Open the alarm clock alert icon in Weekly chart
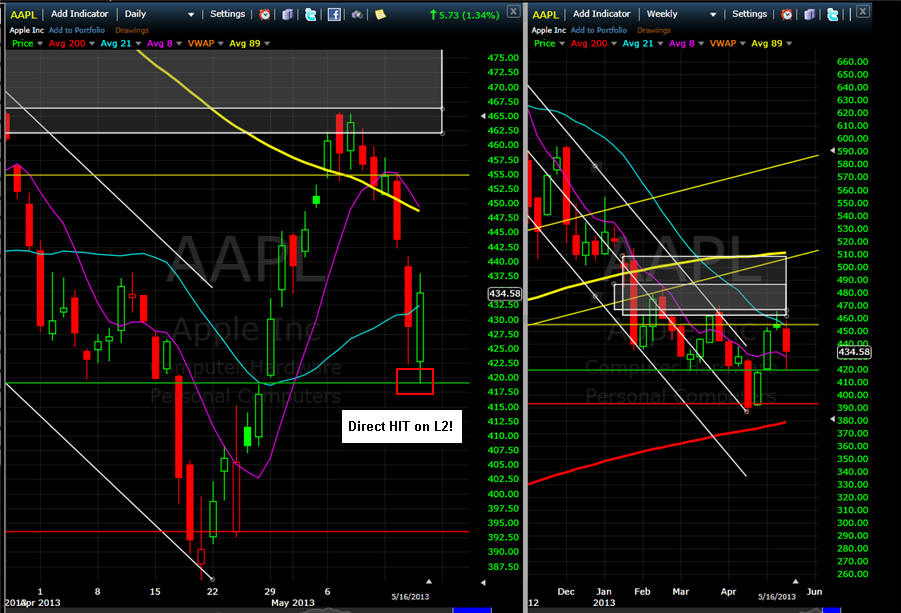This screenshot has height=613, width=901. click(787, 14)
